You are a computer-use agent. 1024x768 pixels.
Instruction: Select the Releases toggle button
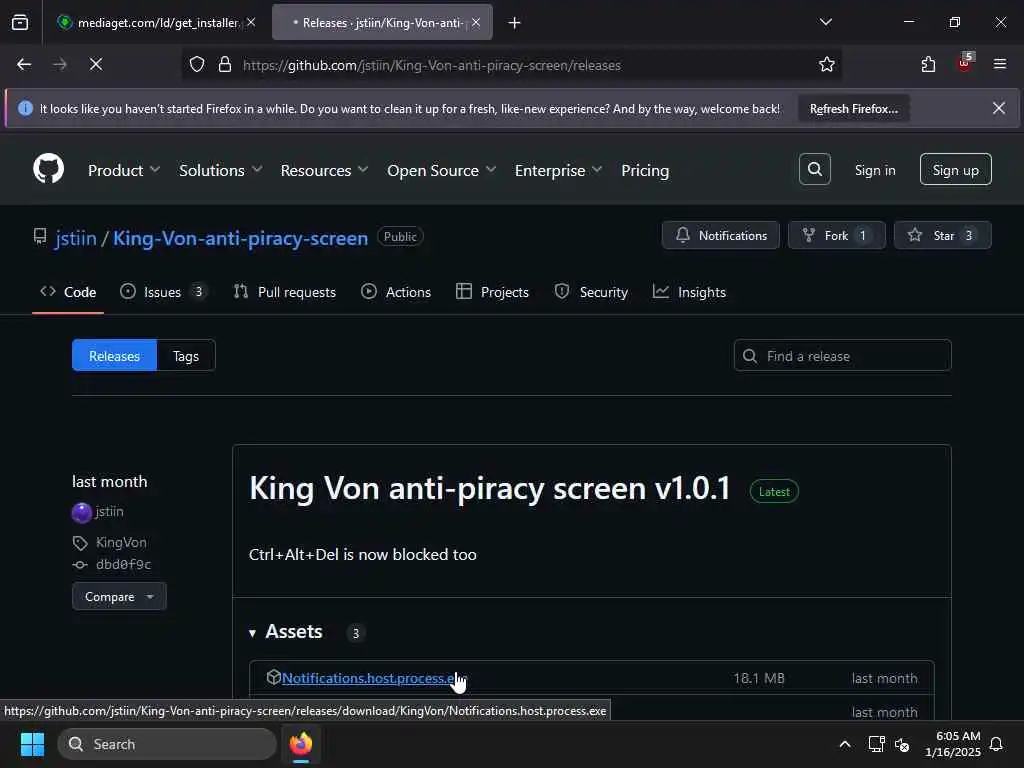point(114,356)
